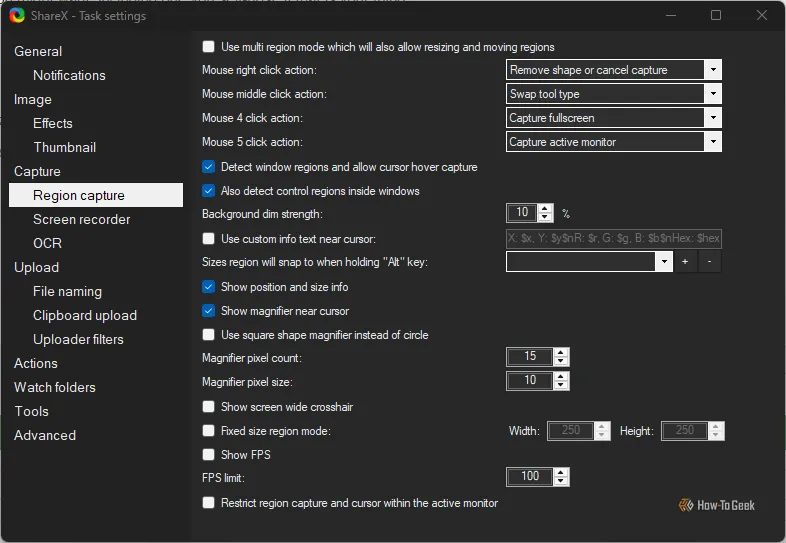The image size is (786, 543).
Task: Uncheck Show magnifier near cursor
Action: coord(209,311)
